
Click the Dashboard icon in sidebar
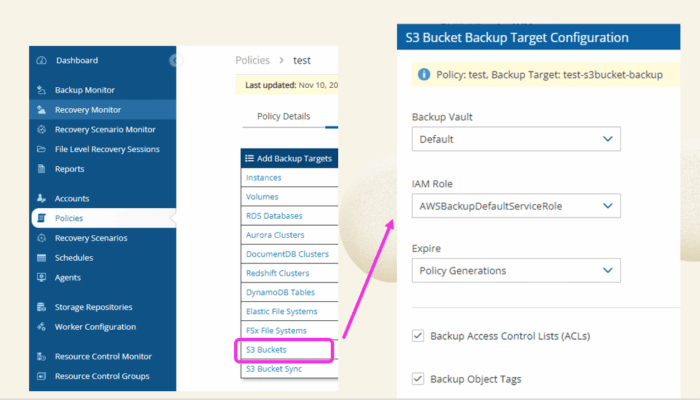[41, 61]
